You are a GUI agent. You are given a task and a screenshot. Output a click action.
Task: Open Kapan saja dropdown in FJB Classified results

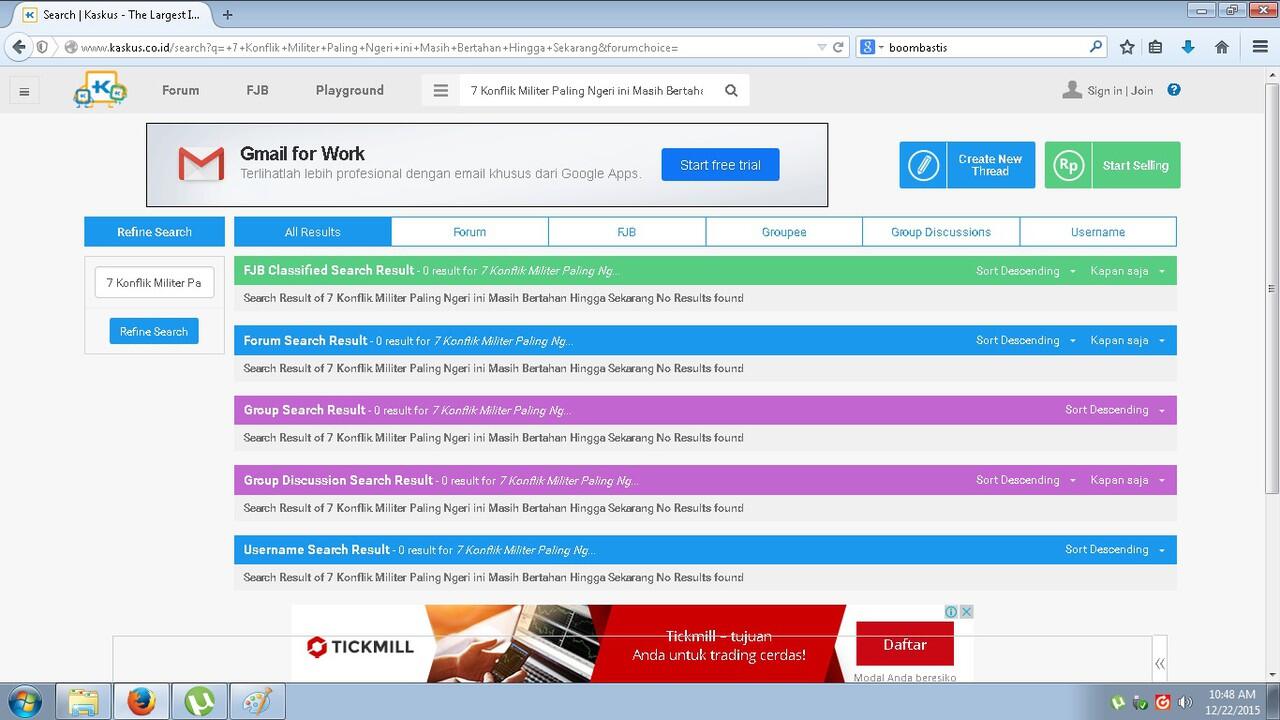(1128, 271)
